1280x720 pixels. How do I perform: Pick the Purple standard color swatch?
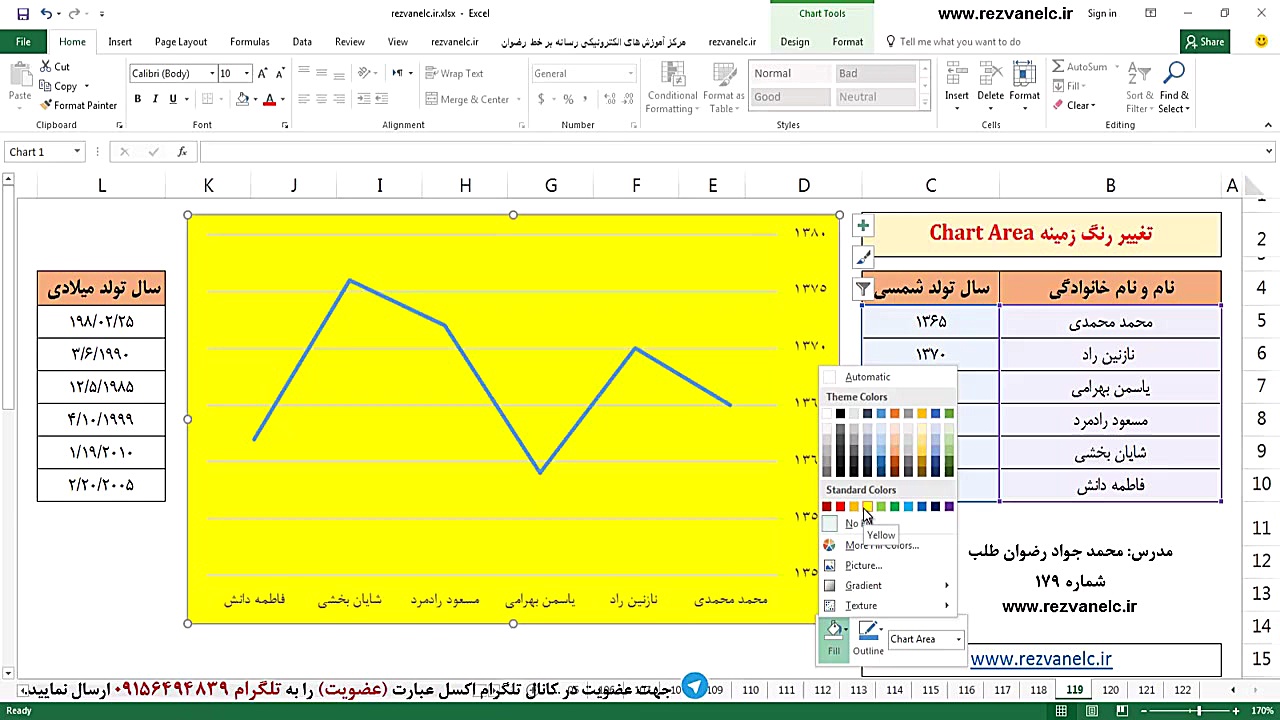pos(949,507)
